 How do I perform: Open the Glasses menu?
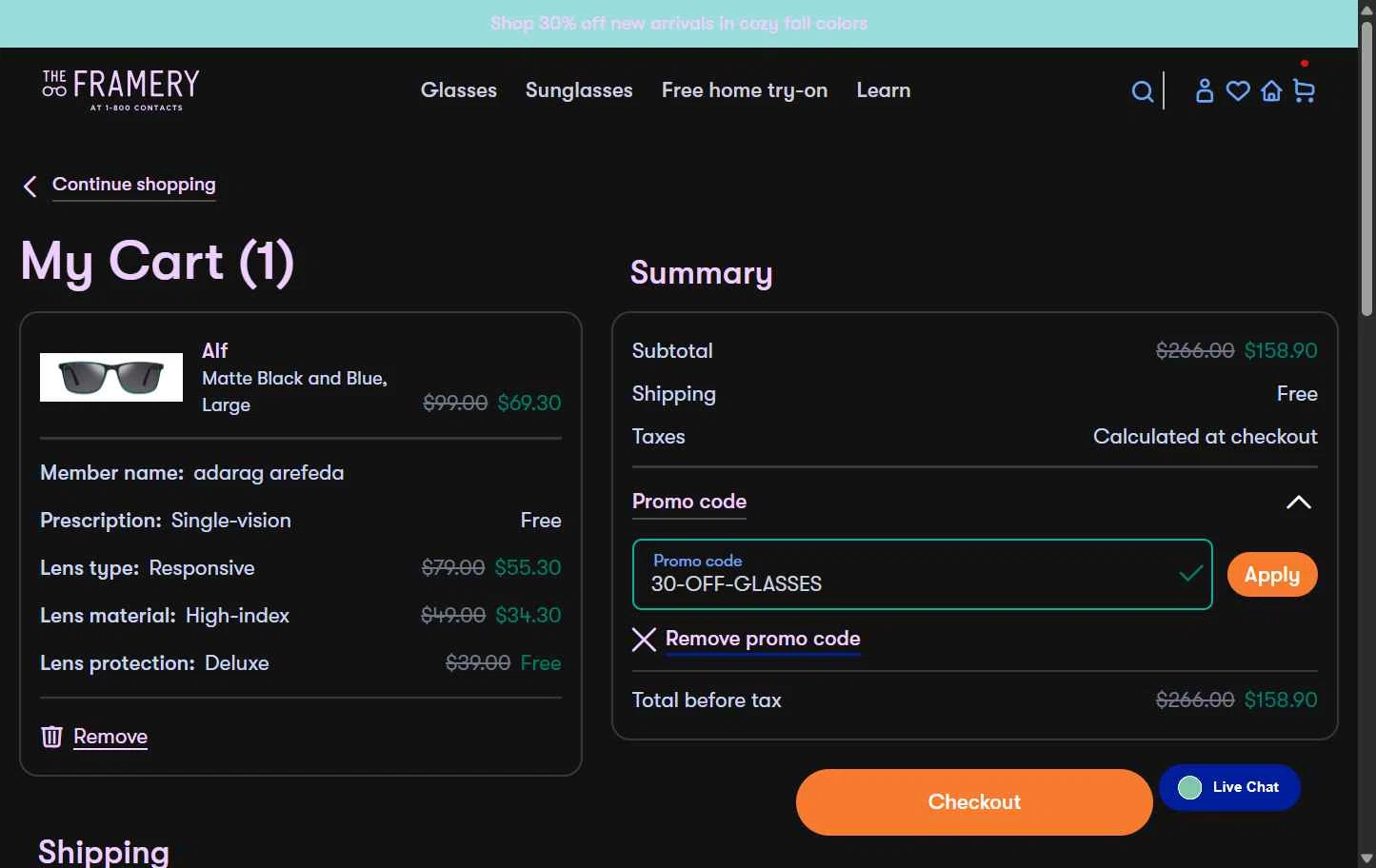(459, 90)
